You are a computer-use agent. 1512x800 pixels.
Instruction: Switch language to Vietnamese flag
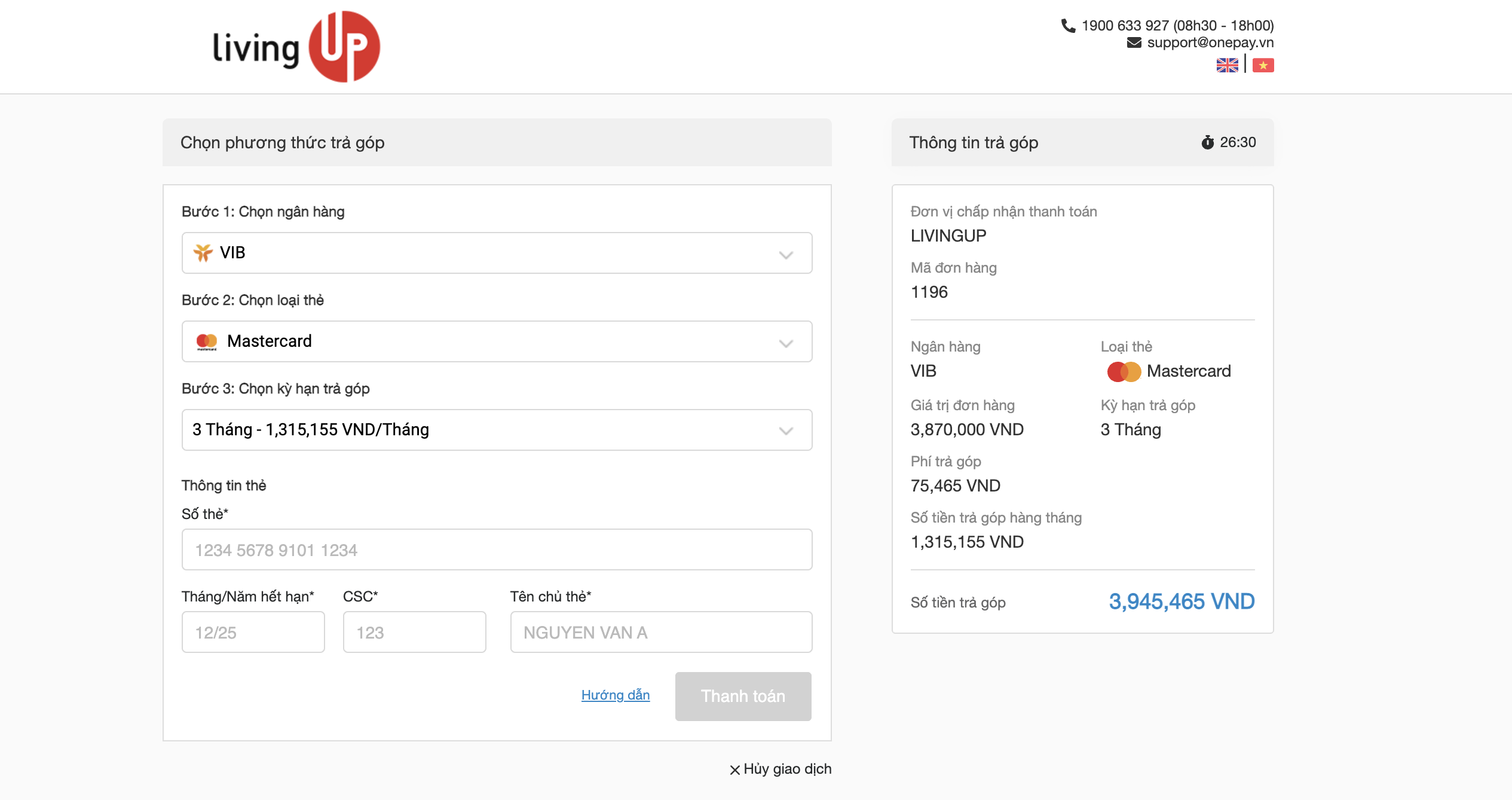1263,65
